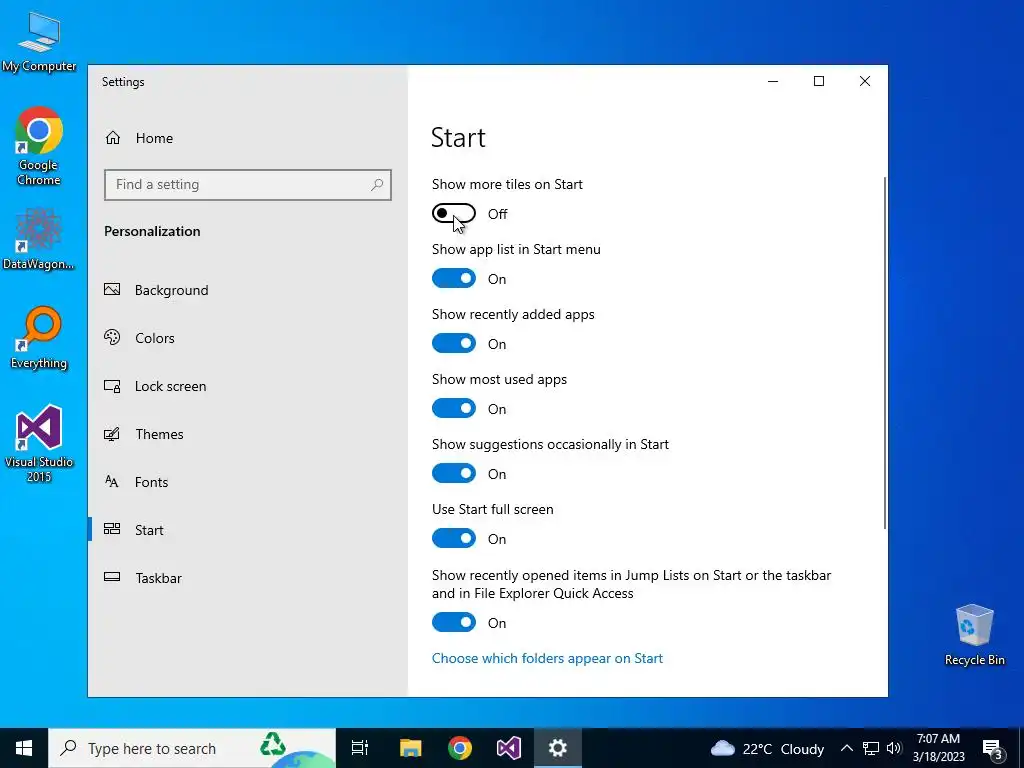Select the Recycle Bin desktop icon

974,635
